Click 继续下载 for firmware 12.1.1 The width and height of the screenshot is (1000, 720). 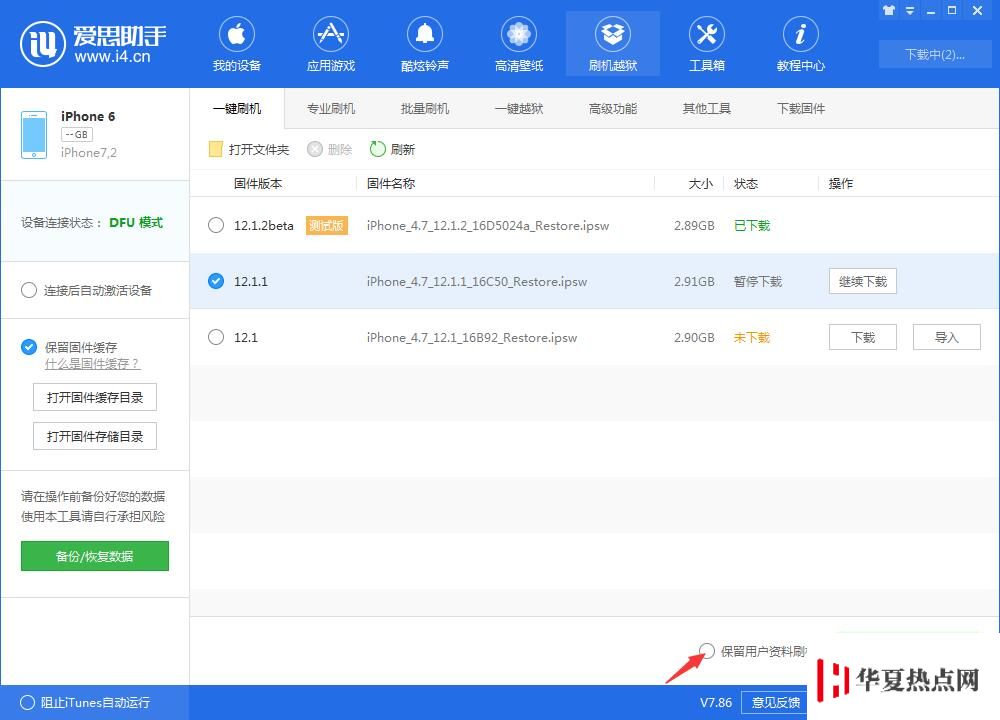863,281
